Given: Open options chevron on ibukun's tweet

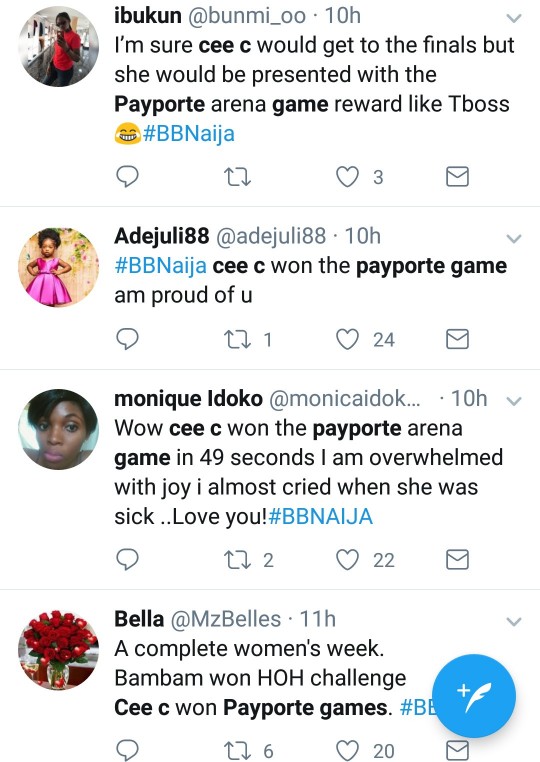Looking at the screenshot, I should 514,18.
